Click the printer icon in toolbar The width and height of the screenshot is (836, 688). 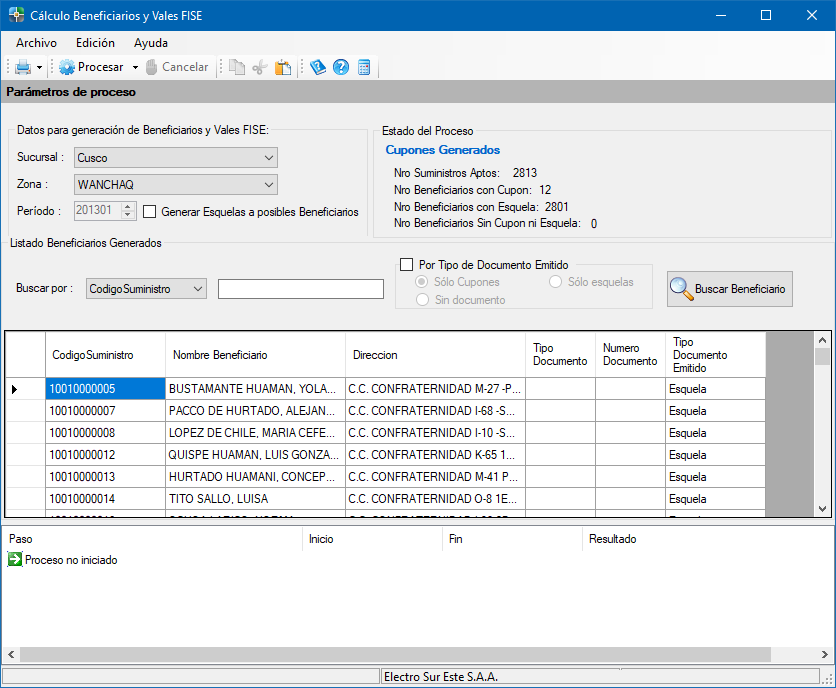[x=22, y=67]
